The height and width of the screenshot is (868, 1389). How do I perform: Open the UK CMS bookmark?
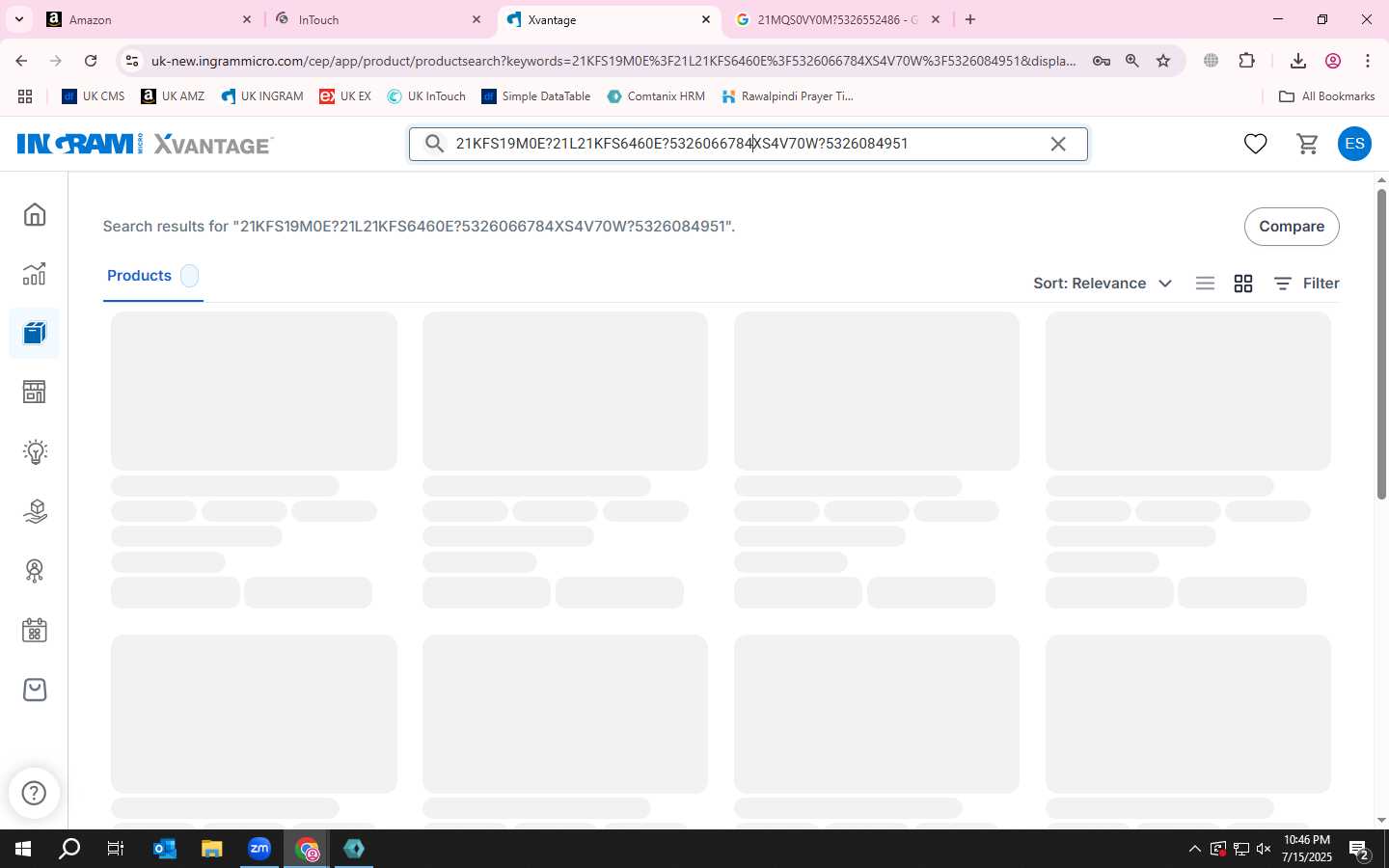pyautogui.click(x=94, y=96)
